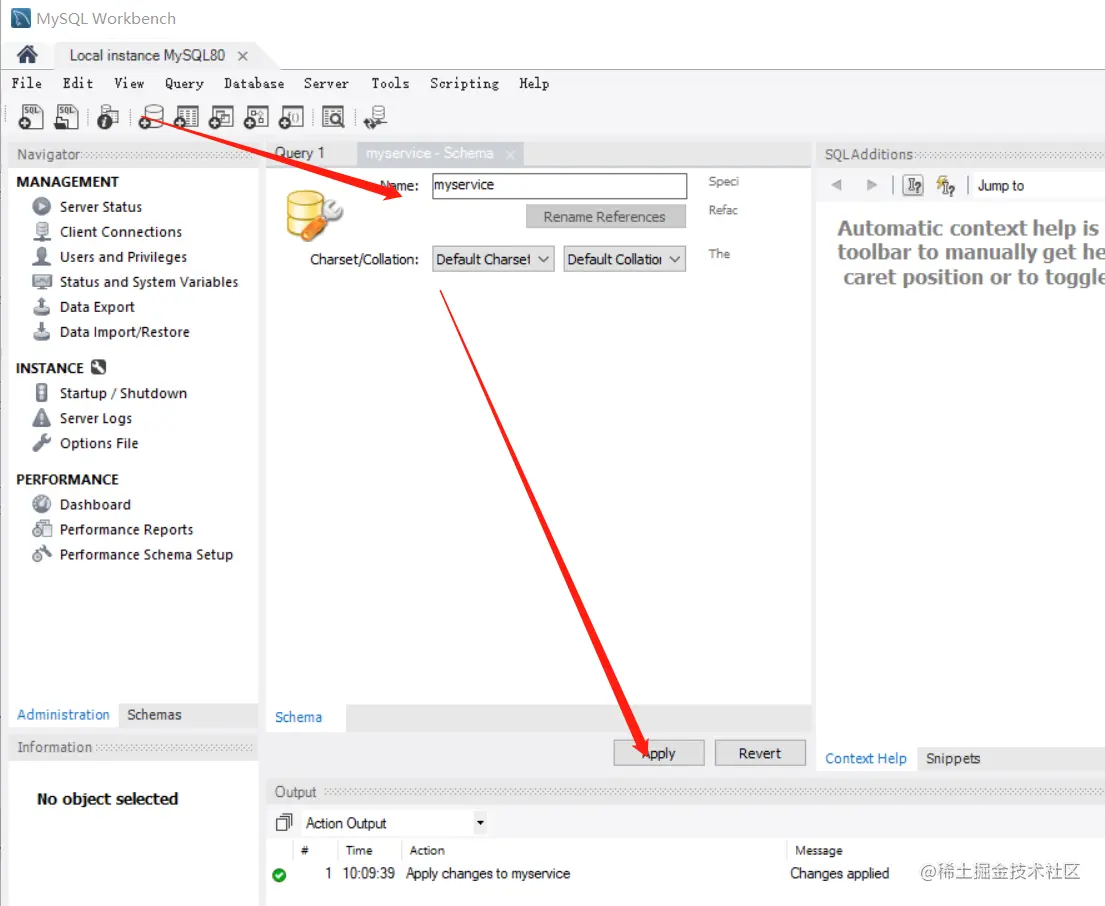Click the Changes applied message
The width and height of the screenshot is (1105, 906).
point(839,874)
